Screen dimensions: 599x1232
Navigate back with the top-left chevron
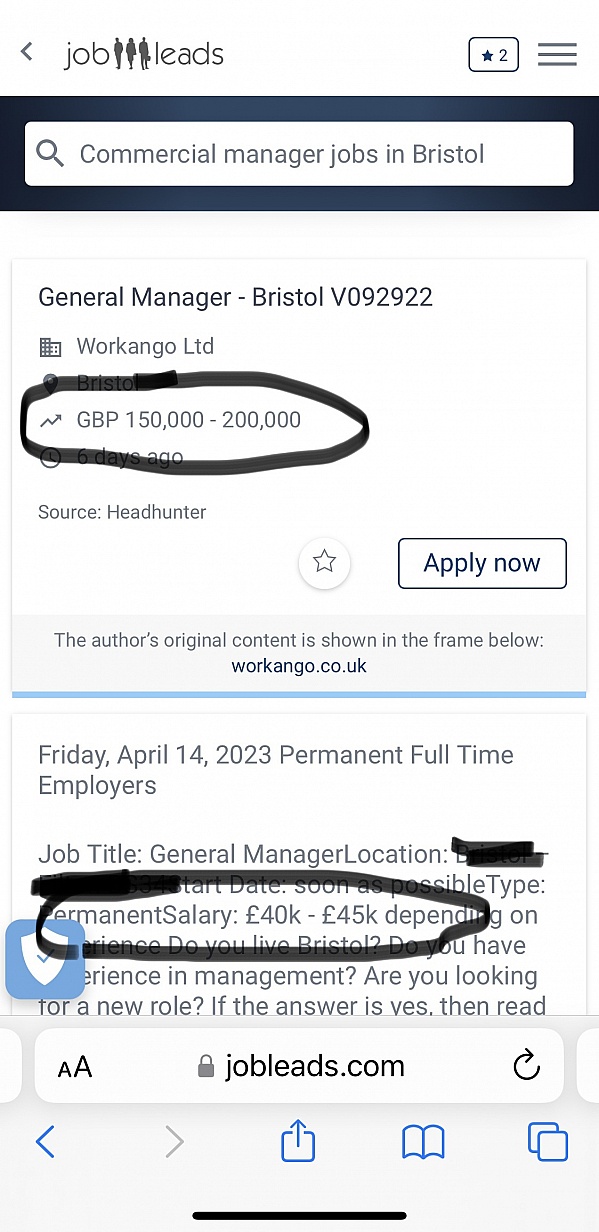click(26, 52)
